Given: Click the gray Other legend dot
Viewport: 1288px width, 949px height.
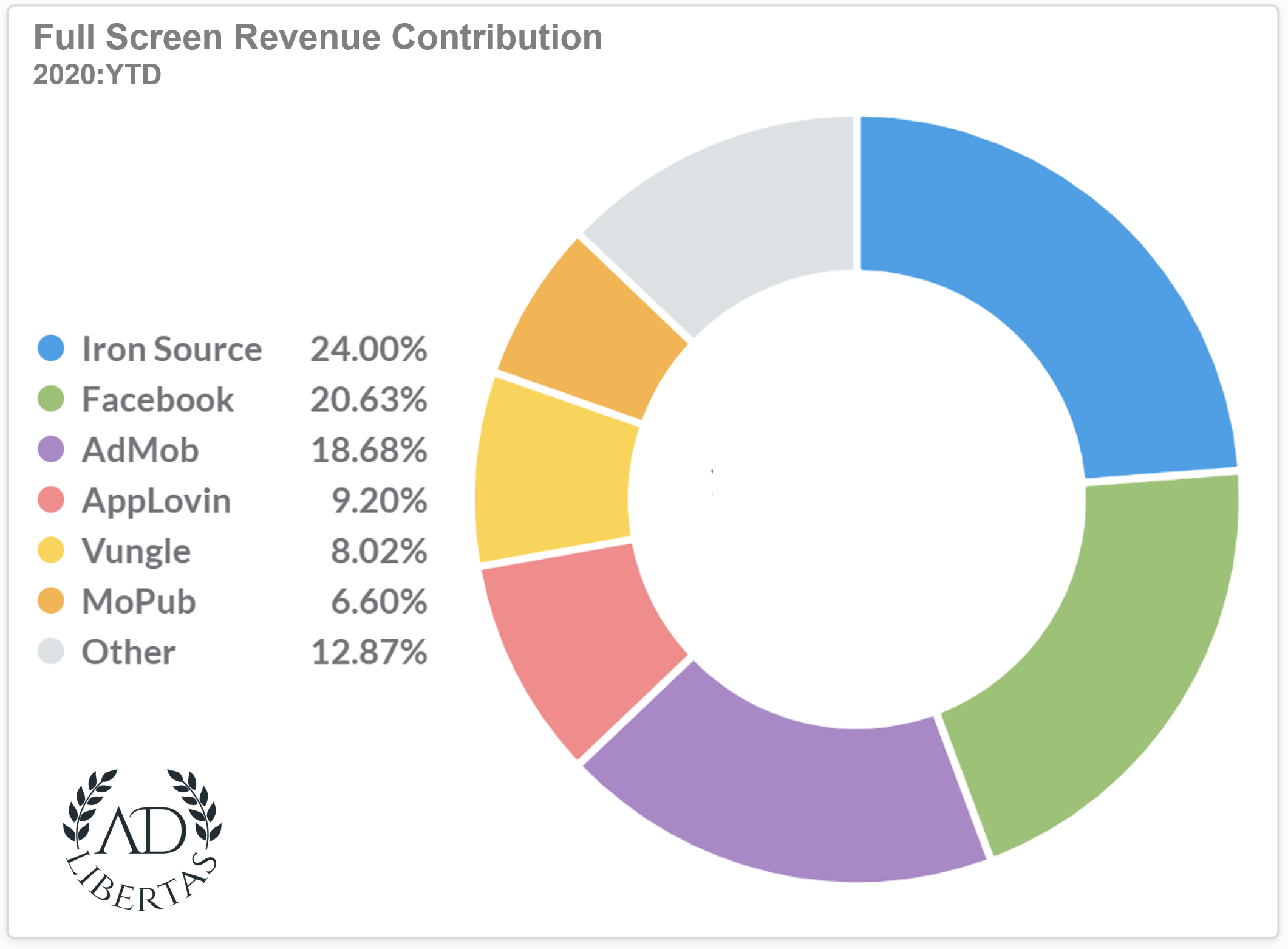Looking at the screenshot, I should point(51,651).
